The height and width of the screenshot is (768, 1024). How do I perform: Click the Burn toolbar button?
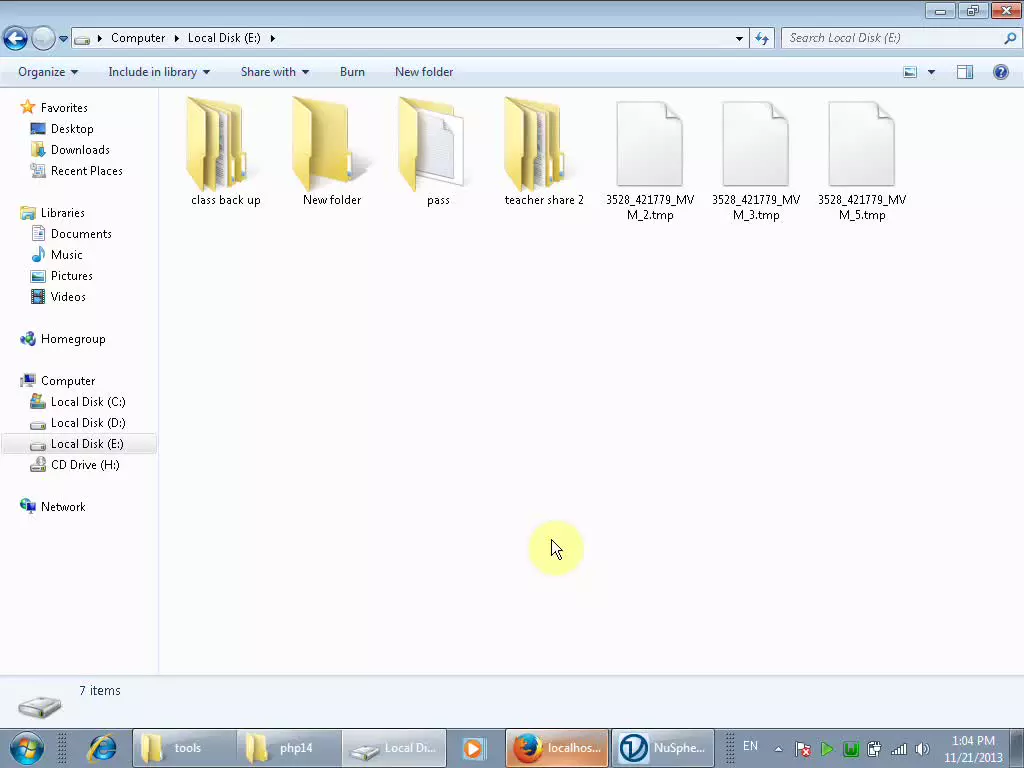352,71
